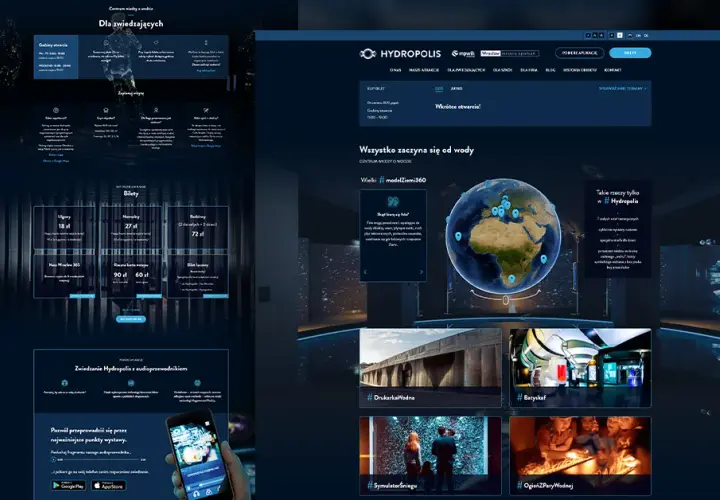720x500 pixels.
Task: Click the fourth icon under Zaplanuj wizytę
Action: (x=206, y=110)
